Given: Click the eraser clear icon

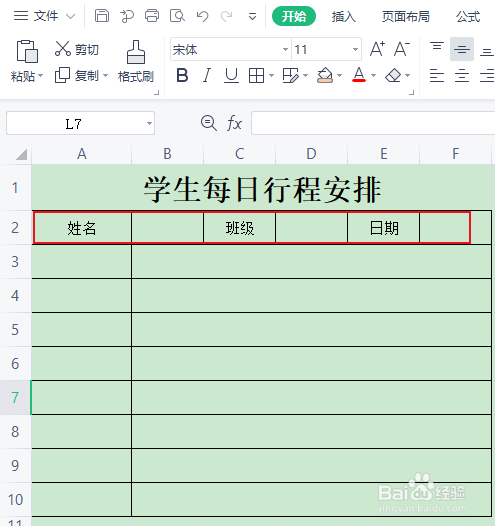Looking at the screenshot, I should (393, 75).
